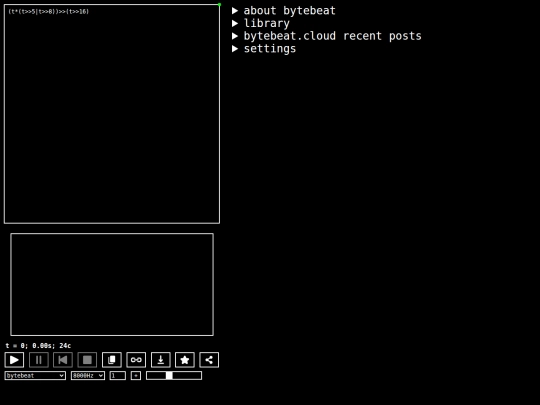The height and width of the screenshot is (405, 540).
Task: Click the number input field showing 1
Action: point(117,375)
